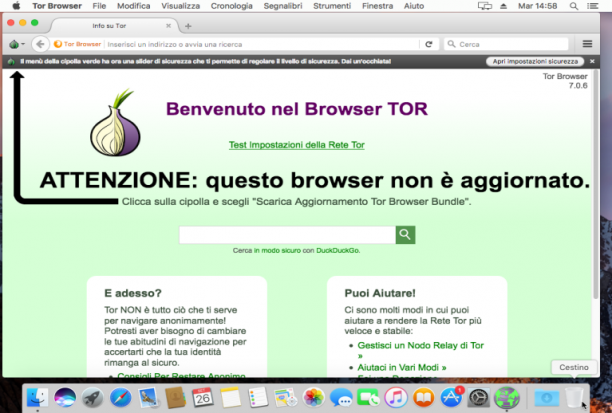This screenshot has width=612, height=413.
Task: Click the Tor onion logo image
Action: click(115, 123)
